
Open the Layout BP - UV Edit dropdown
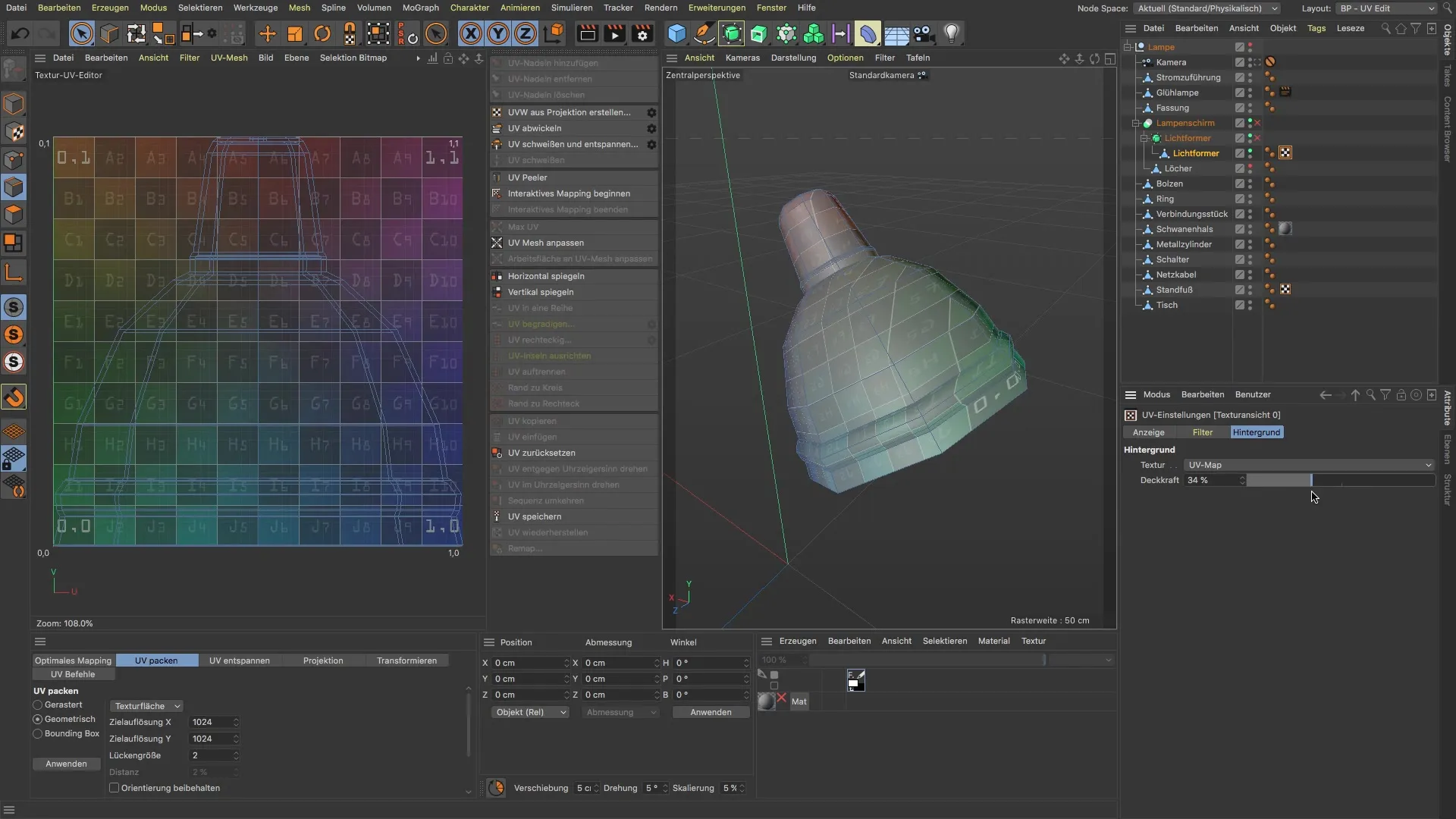(1387, 8)
